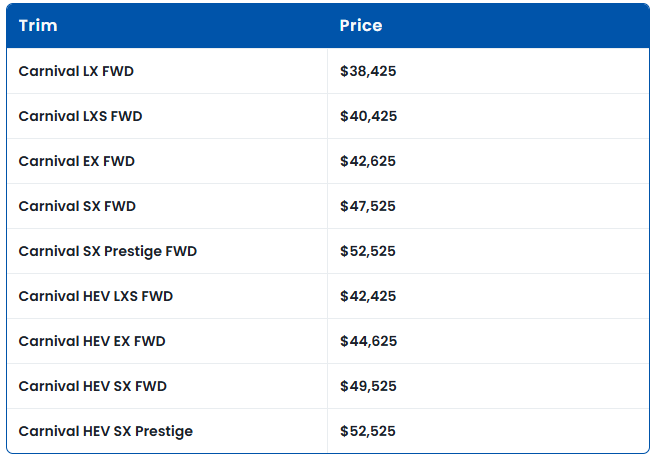Click the $42,425 price value
This screenshot has height=456, width=655.
click(x=368, y=297)
